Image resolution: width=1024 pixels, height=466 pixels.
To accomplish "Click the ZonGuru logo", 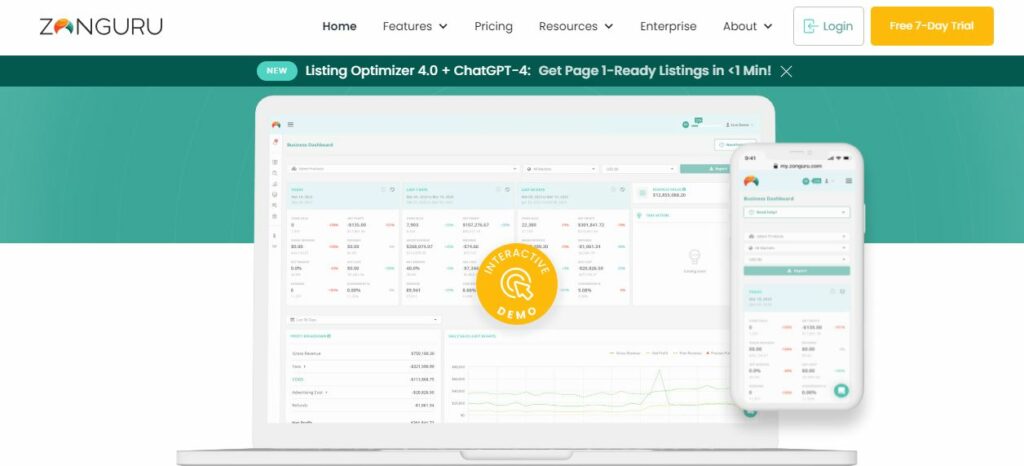I will [x=101, y=27].
